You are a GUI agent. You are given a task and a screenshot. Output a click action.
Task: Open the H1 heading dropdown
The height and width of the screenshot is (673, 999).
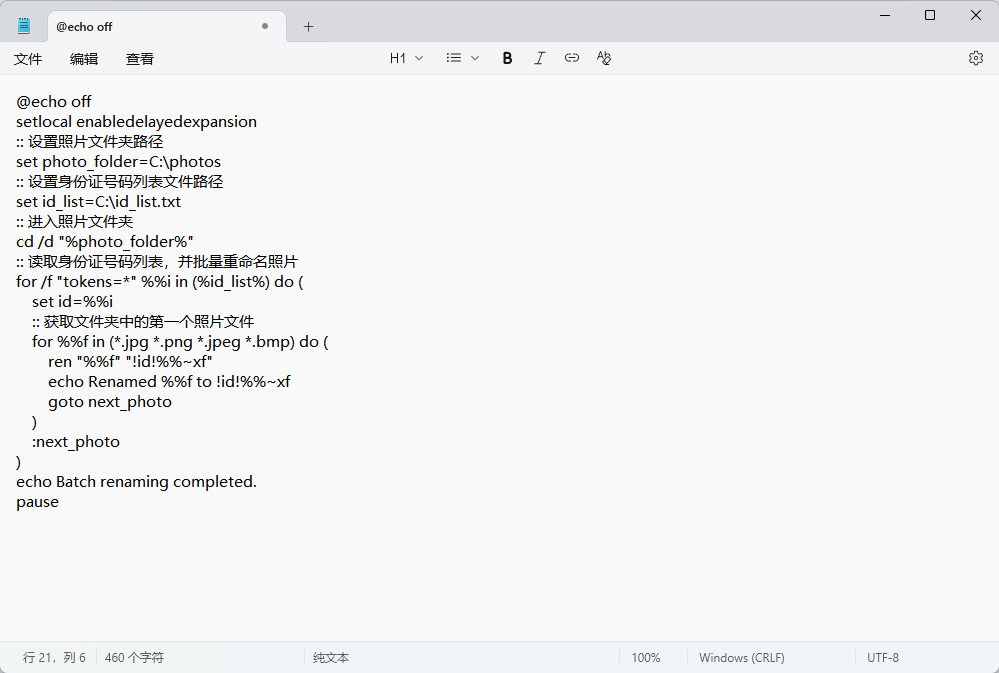coord(406,58)
